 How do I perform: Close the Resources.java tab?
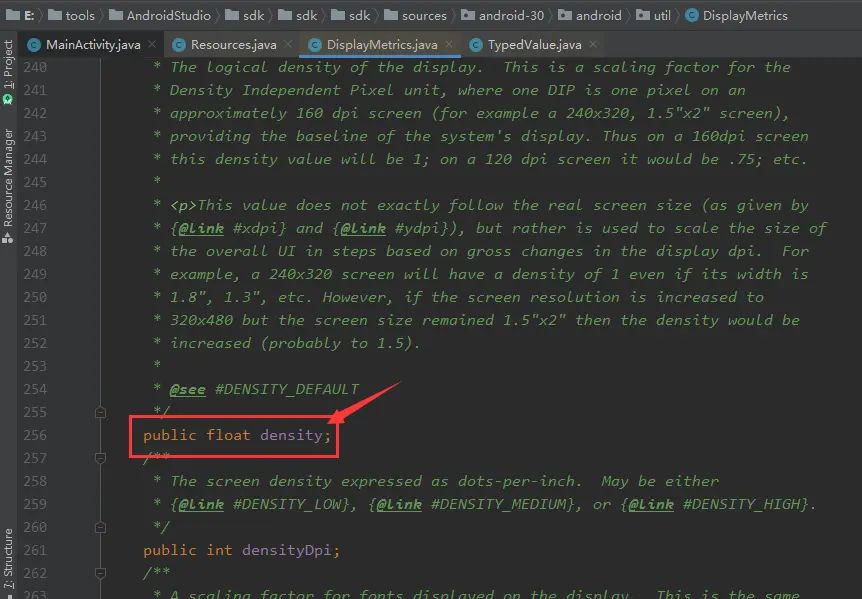(x=288, y=44)
